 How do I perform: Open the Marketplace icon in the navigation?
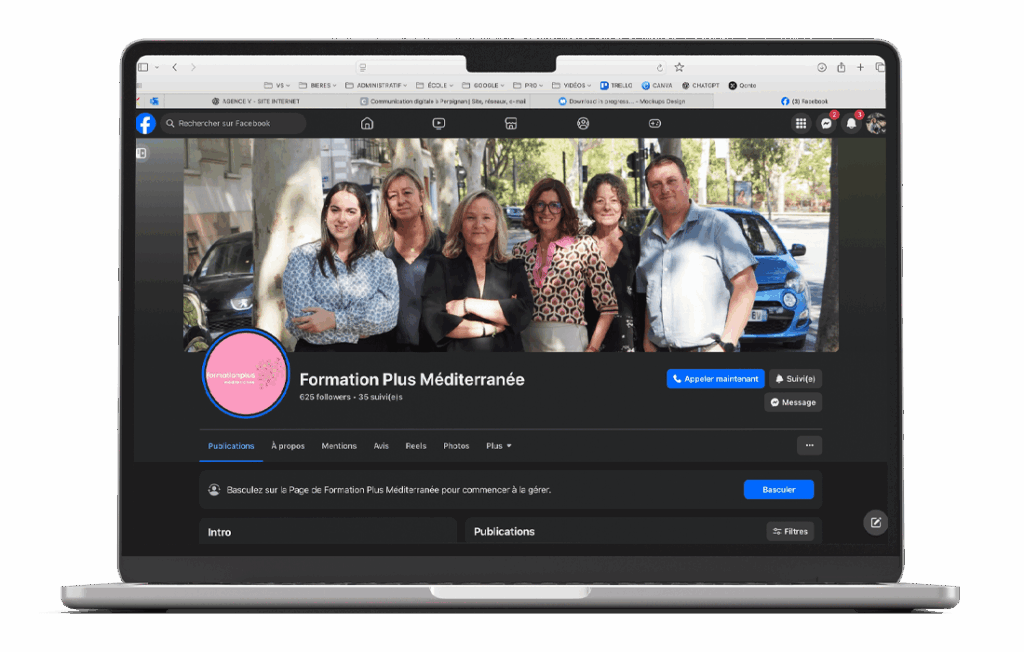coord(510,123)
